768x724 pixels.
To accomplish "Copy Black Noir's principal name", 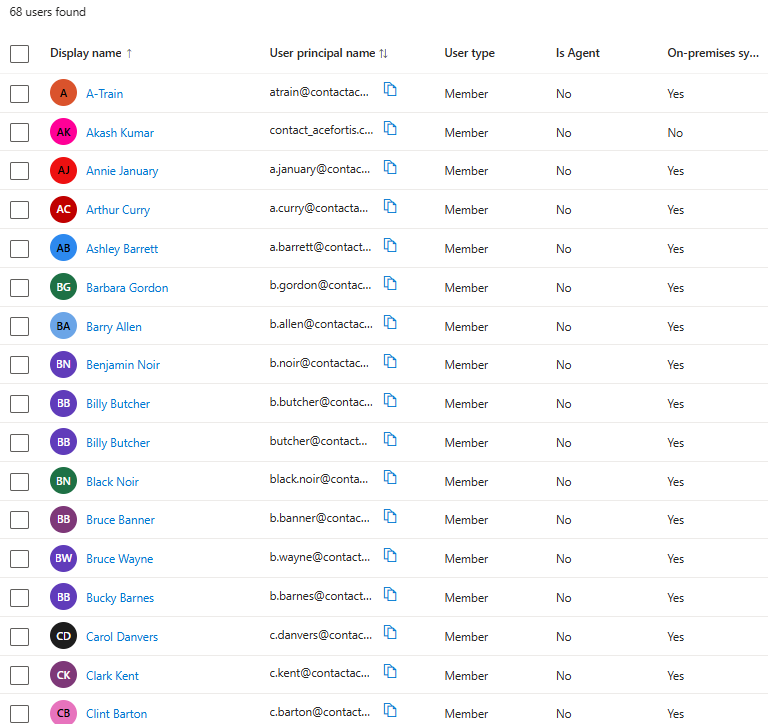I will tap(390, 478).
